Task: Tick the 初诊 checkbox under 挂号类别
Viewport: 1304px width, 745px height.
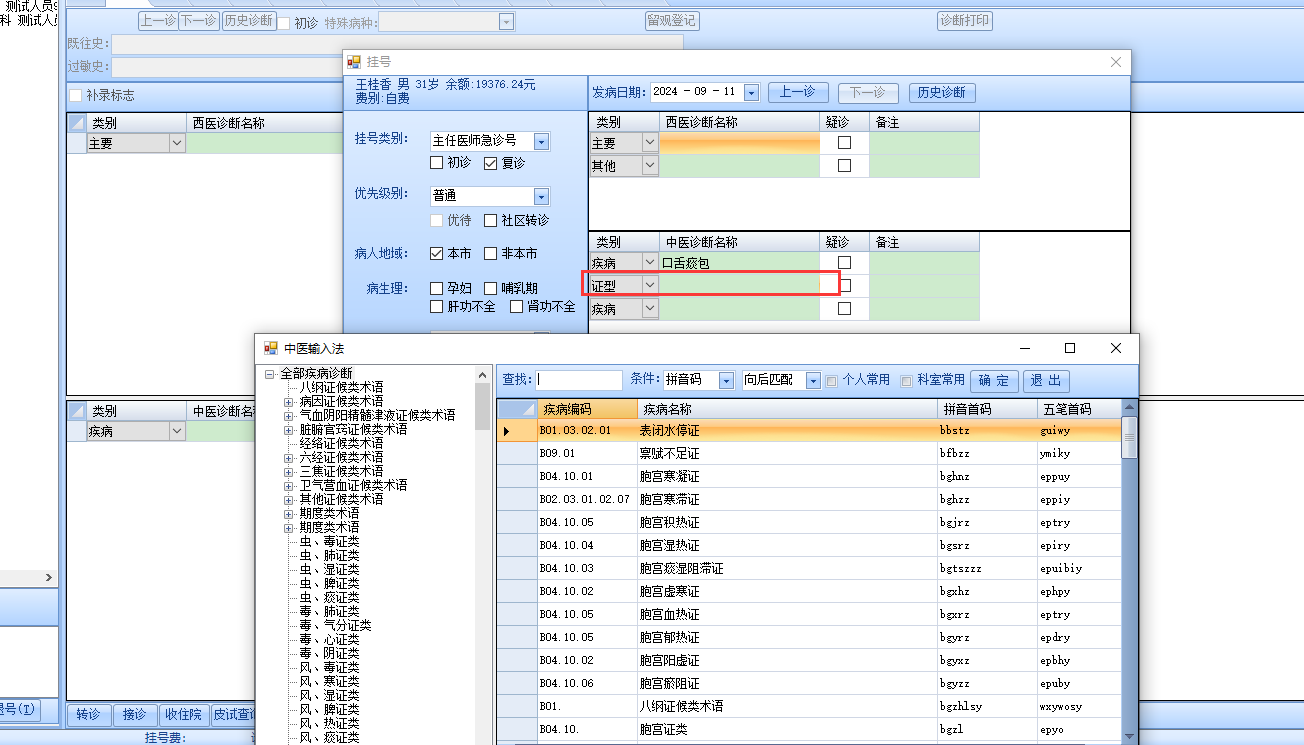Action: [436, 163]
